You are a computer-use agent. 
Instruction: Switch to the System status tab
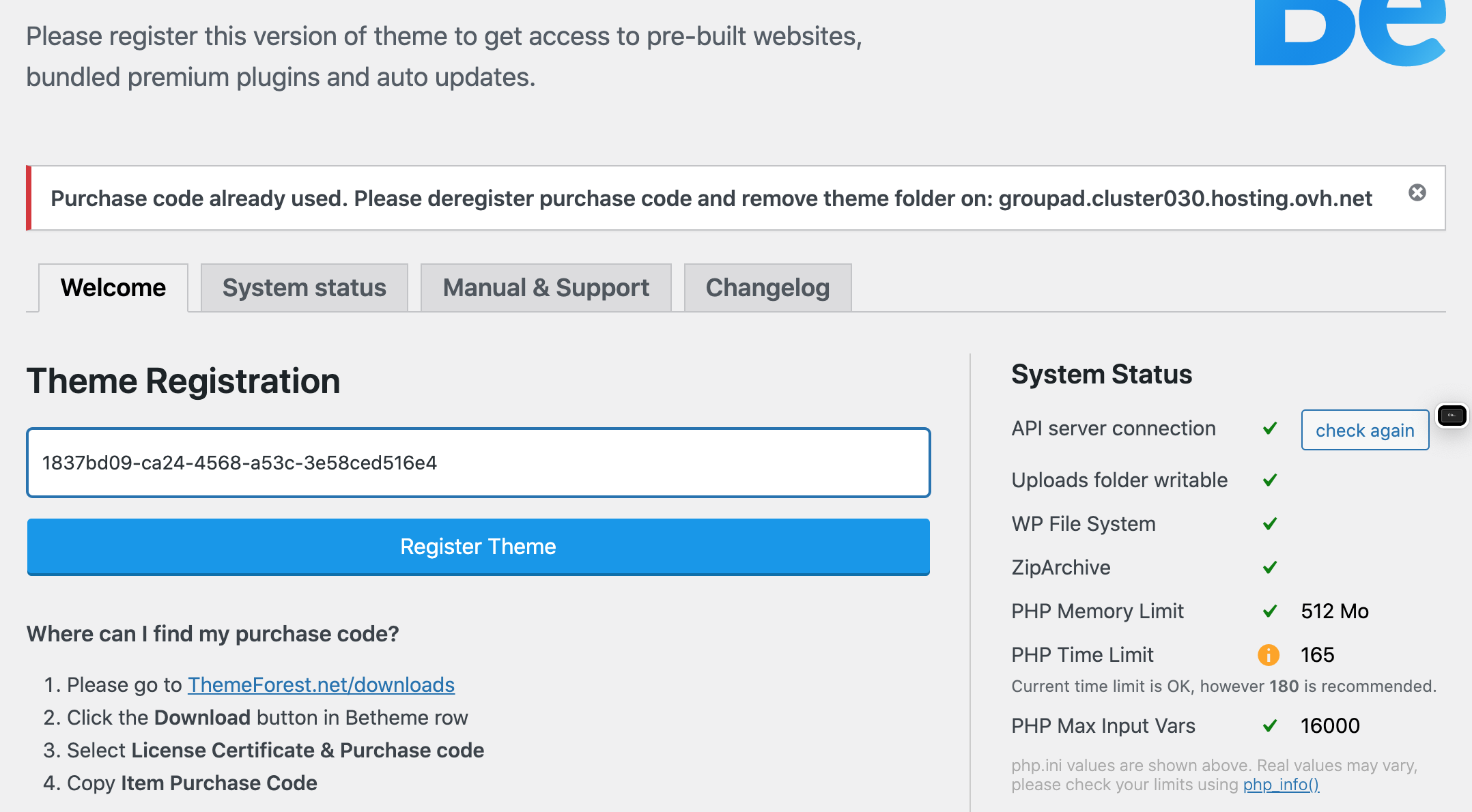coord(305,288)
